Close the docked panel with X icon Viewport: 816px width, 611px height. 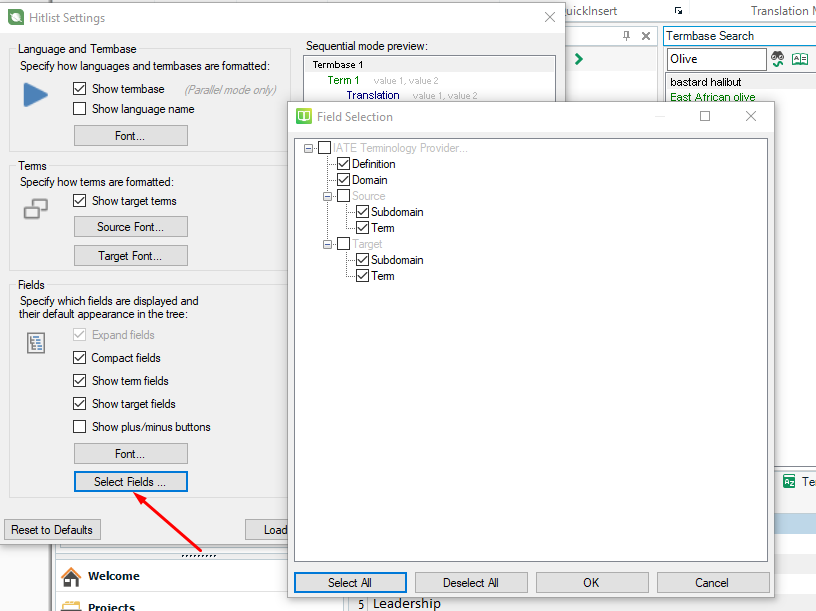point(646,36)
